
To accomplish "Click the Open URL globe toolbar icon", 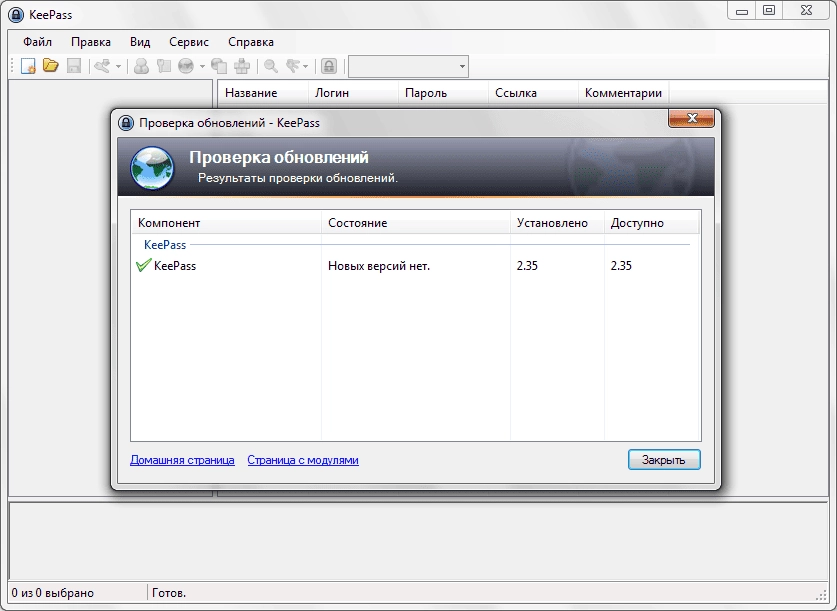I will pyautogui.click(x=186, y=66).
